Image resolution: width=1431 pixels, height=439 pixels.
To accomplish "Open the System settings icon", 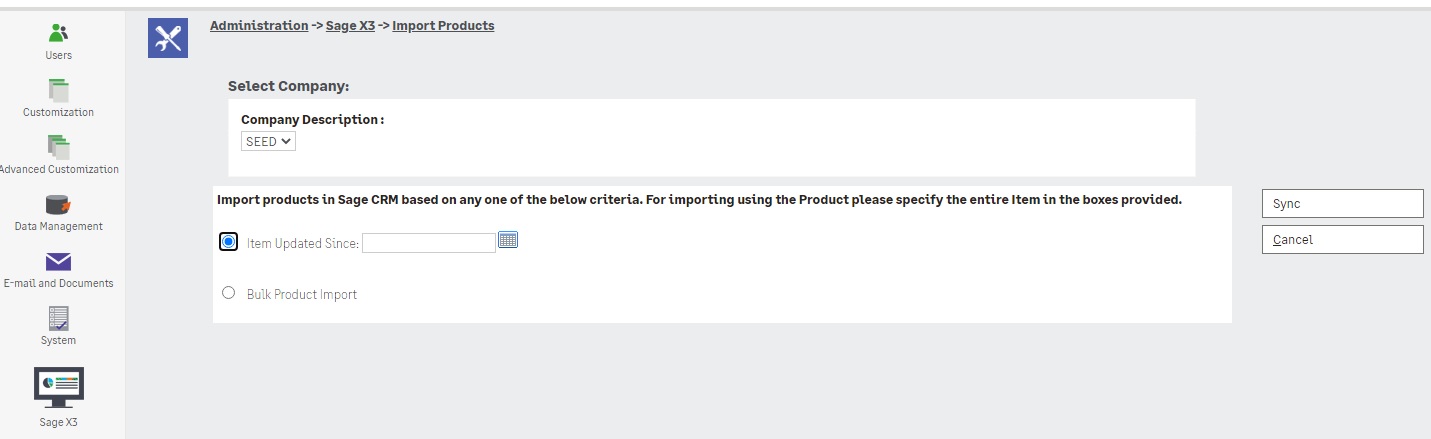I will (58, 319).
